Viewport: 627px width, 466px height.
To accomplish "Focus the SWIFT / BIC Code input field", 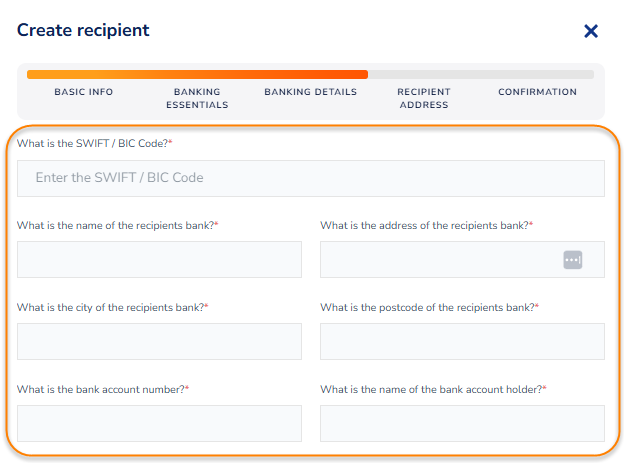I will 310,178.
